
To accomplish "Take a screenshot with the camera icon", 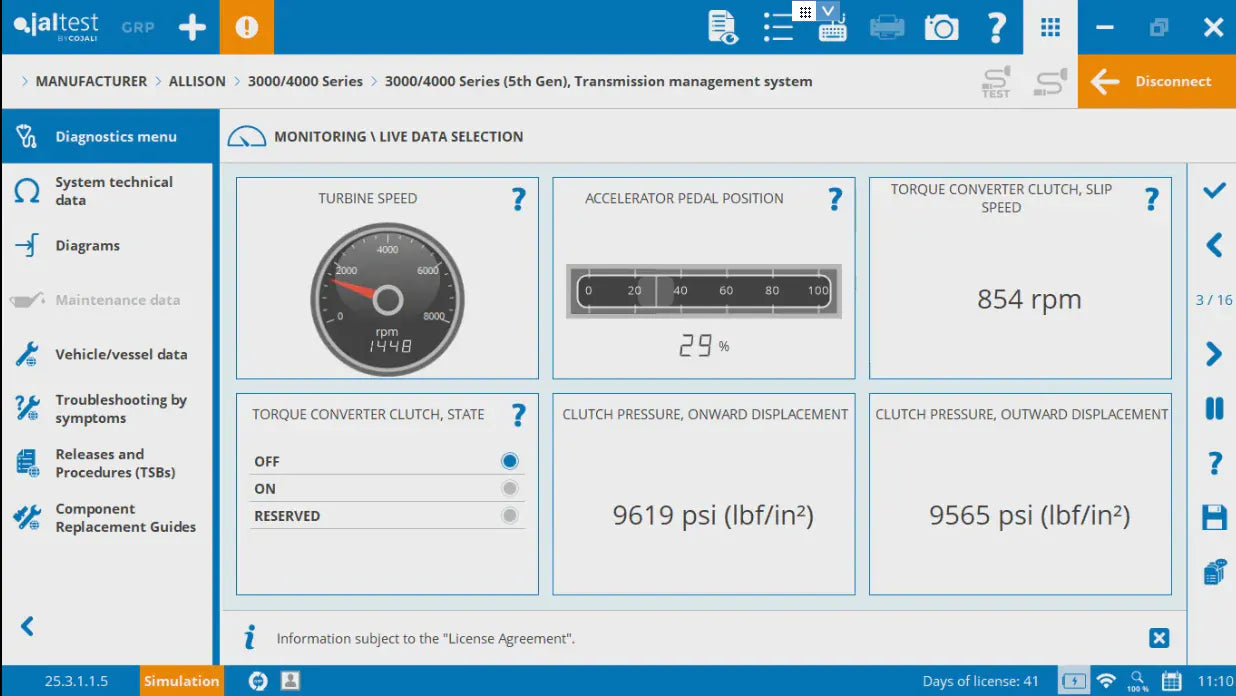I will (x=941, y=27).
